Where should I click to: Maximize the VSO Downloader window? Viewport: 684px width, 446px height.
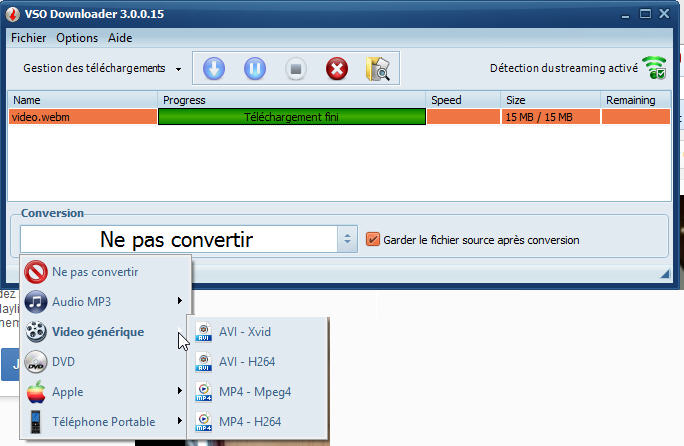pyautogui.click(x=645, y=14)
